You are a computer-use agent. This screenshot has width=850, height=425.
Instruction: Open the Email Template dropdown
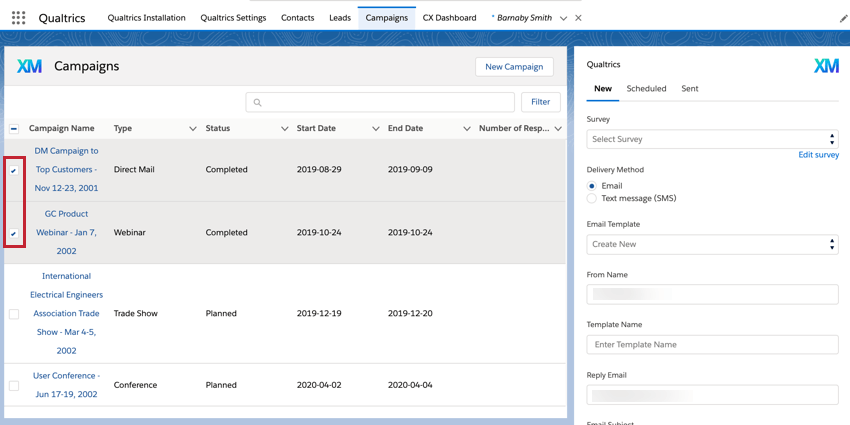click(712, 244)
